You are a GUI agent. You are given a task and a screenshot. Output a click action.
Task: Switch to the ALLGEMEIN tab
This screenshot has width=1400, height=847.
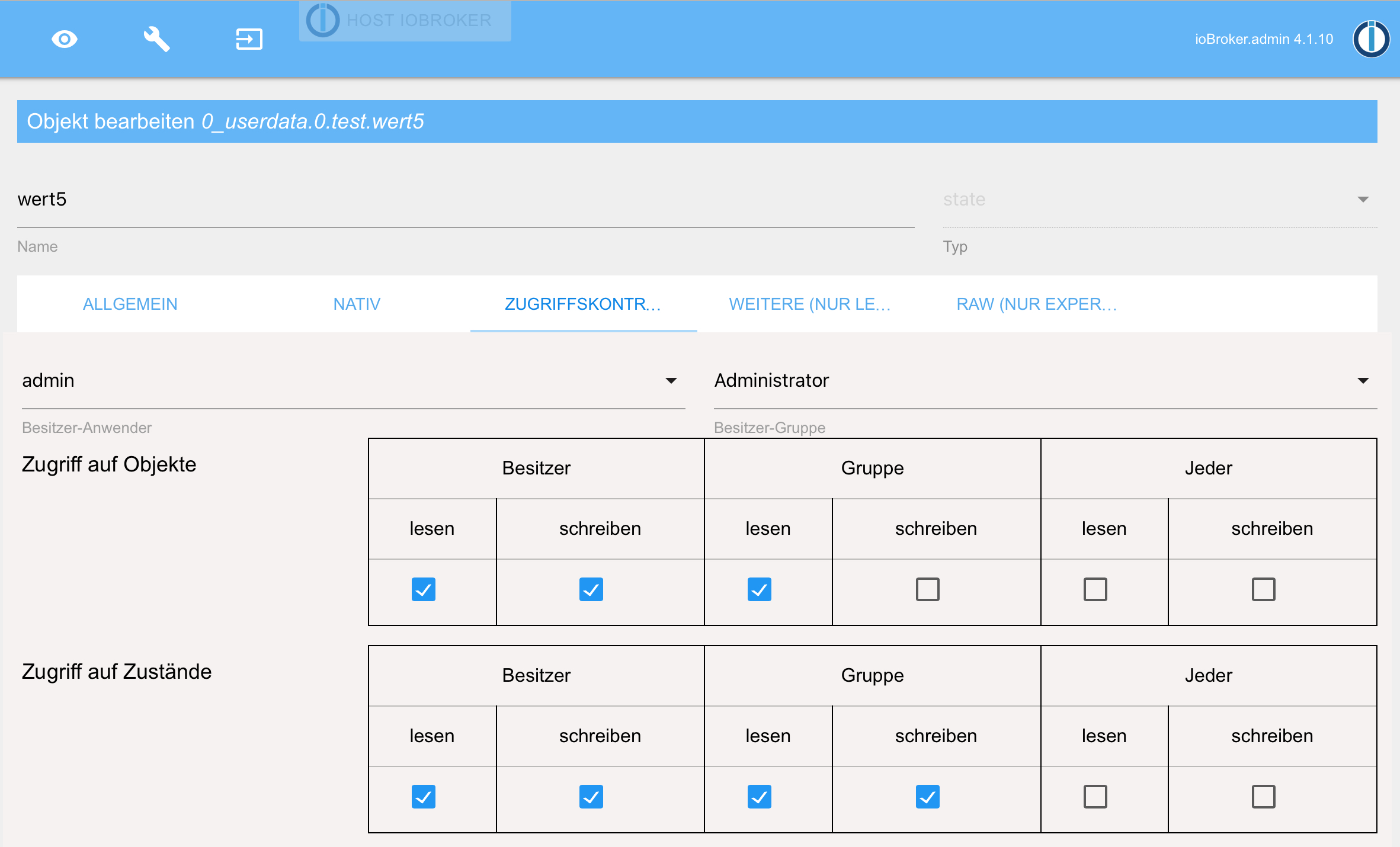(130, 304)
